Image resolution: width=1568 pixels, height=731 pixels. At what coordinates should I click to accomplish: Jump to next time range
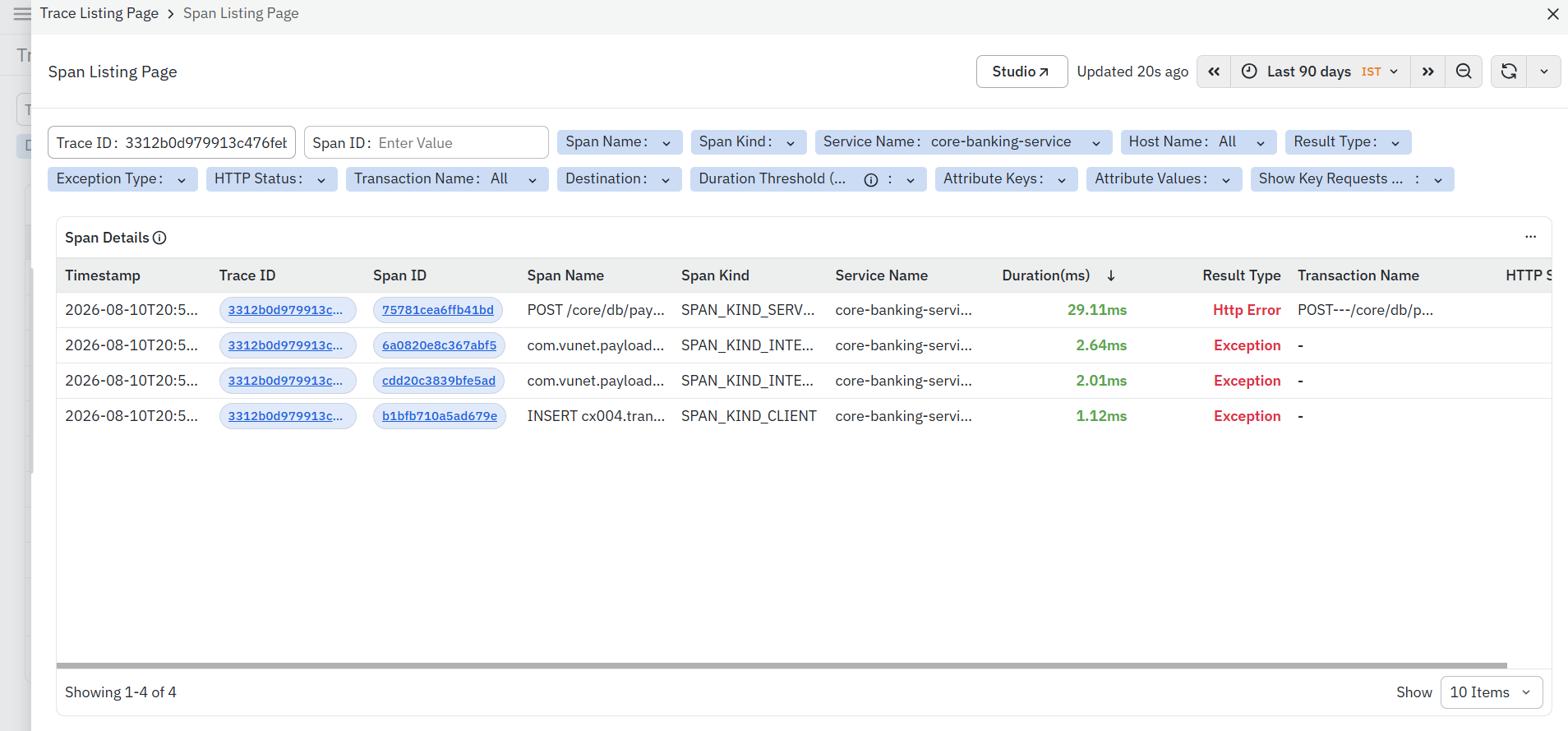[1428, 72]
